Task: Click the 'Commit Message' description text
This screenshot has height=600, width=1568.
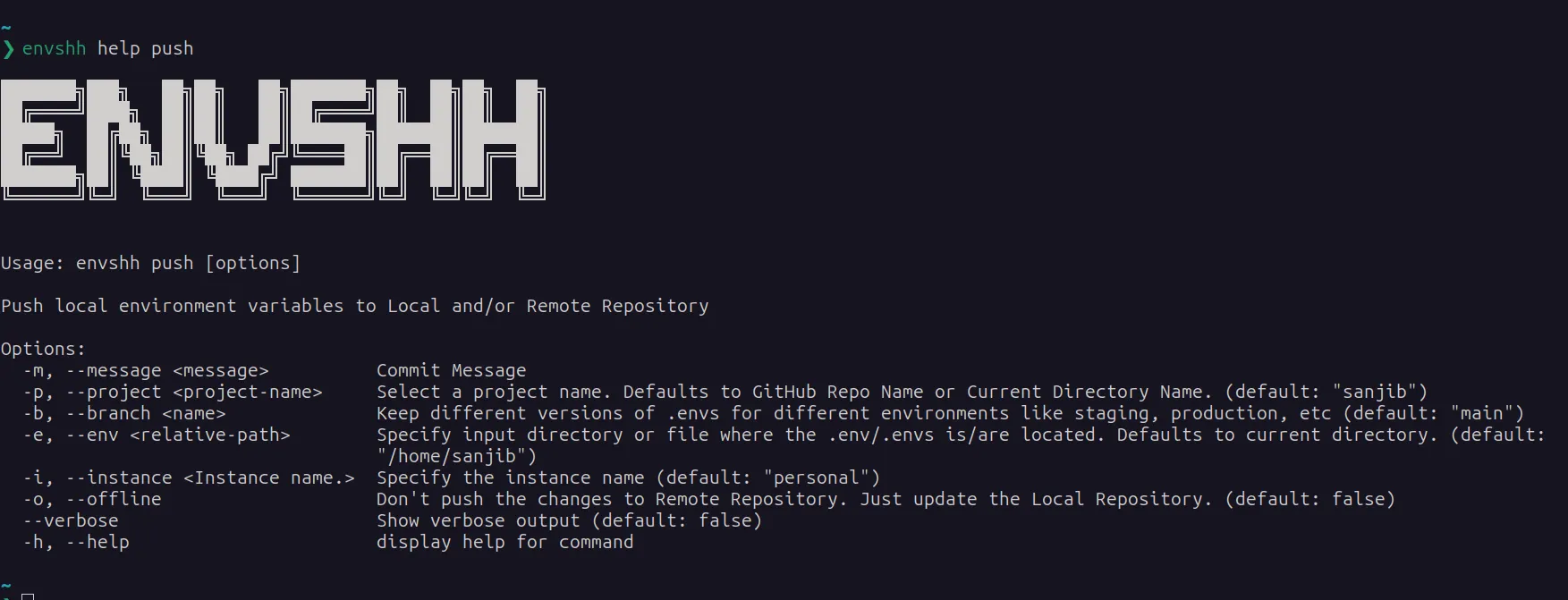Action: tap(451, 370)
